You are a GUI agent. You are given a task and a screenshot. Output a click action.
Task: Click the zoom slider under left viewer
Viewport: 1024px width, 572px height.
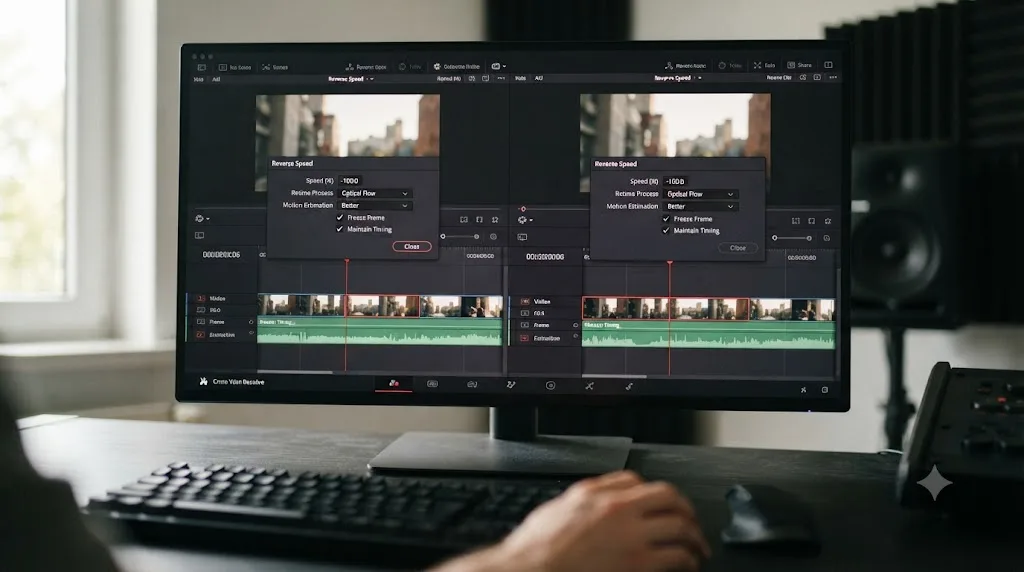460,236
